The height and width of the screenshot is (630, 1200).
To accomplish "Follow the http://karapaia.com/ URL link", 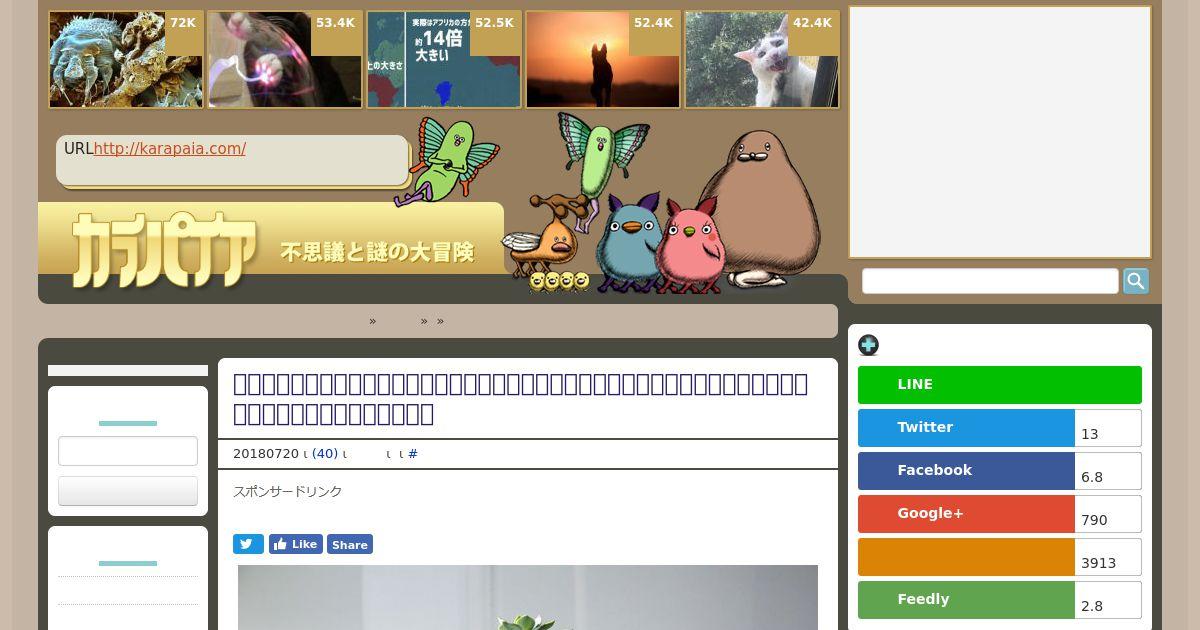I will click(x=170, y=149).
